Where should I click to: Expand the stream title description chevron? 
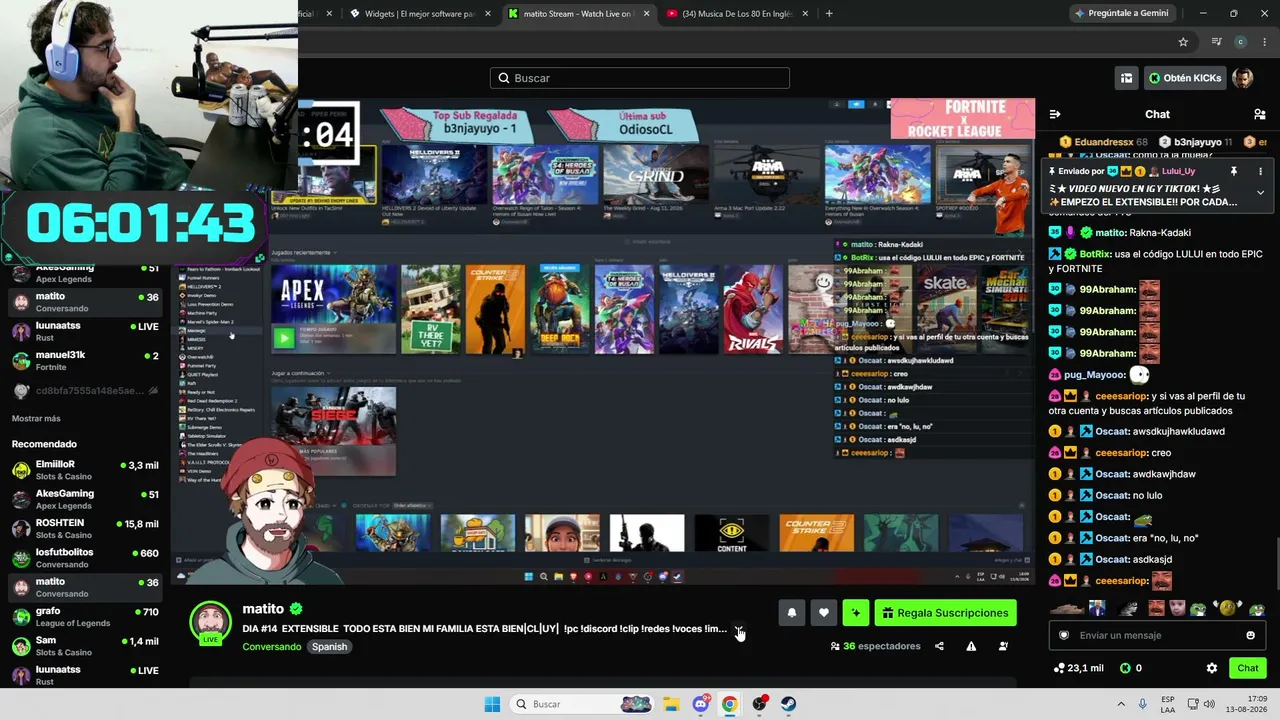(739, 629)
